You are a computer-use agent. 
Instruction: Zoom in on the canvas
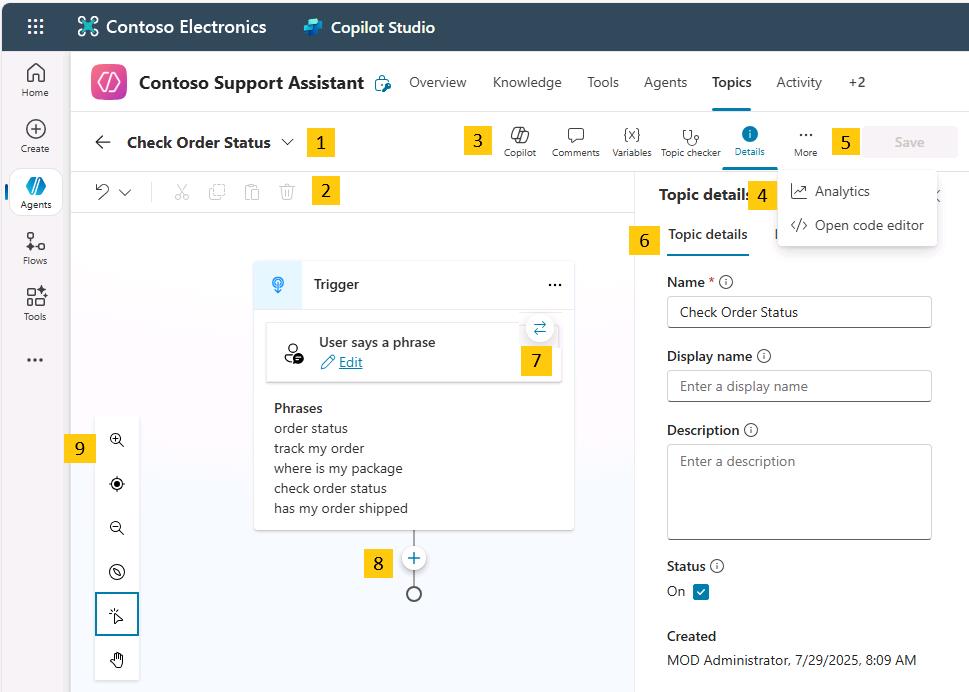click(117, 440)
